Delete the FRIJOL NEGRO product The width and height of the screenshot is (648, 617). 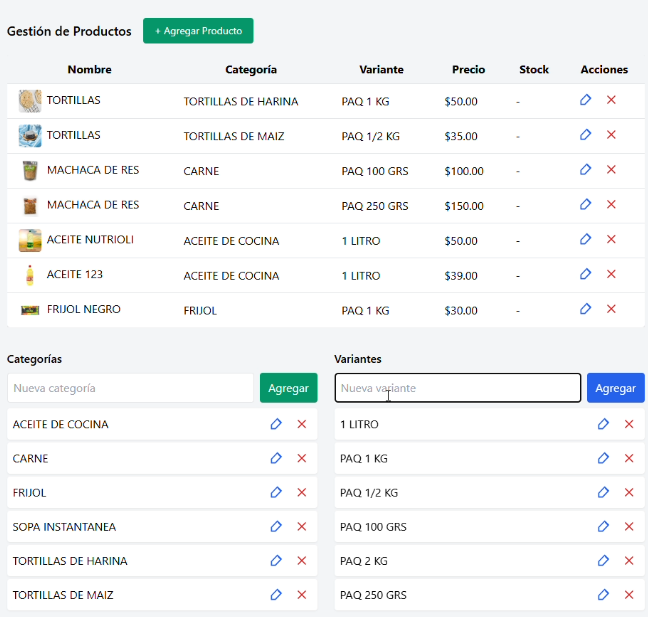[611, 309]
